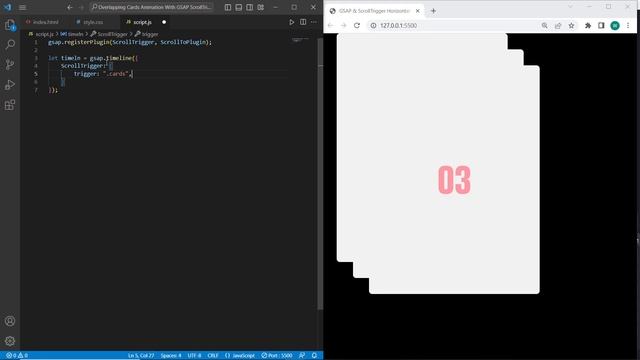Open the customize layout icon
Viewport: 640px width, 360px height.
coord(260,7)
